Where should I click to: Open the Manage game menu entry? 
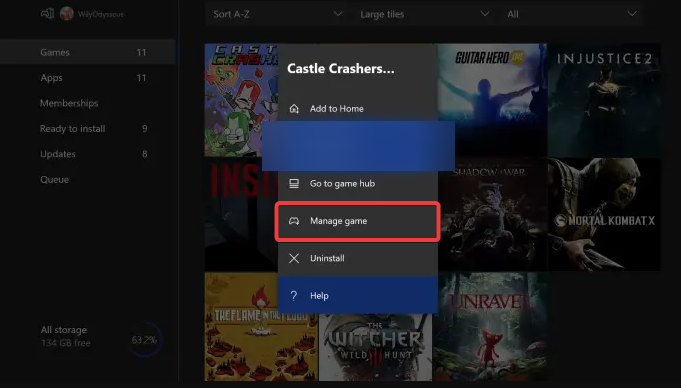pos(358,221)
